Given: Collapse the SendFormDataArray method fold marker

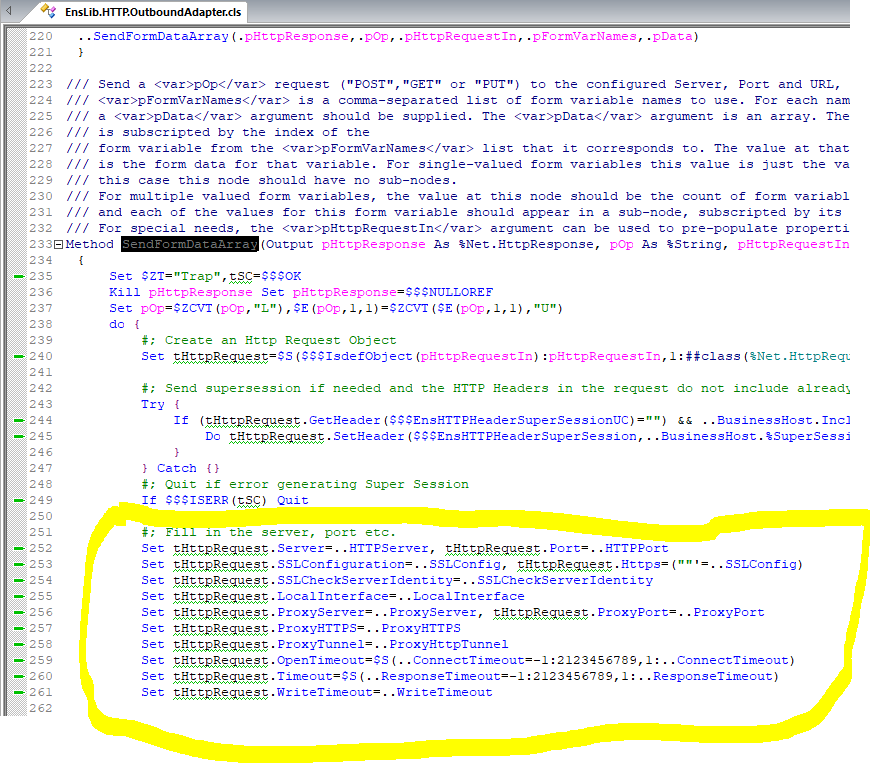Looking at the screenshot, I should (58, 244).
